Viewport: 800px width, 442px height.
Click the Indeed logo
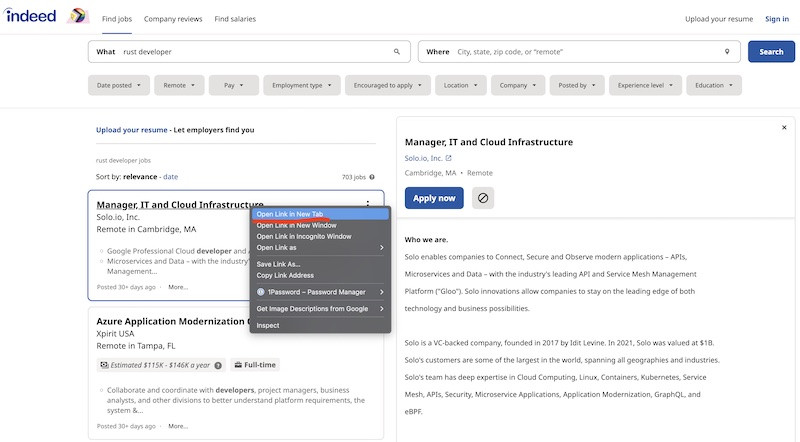(30, 16)
